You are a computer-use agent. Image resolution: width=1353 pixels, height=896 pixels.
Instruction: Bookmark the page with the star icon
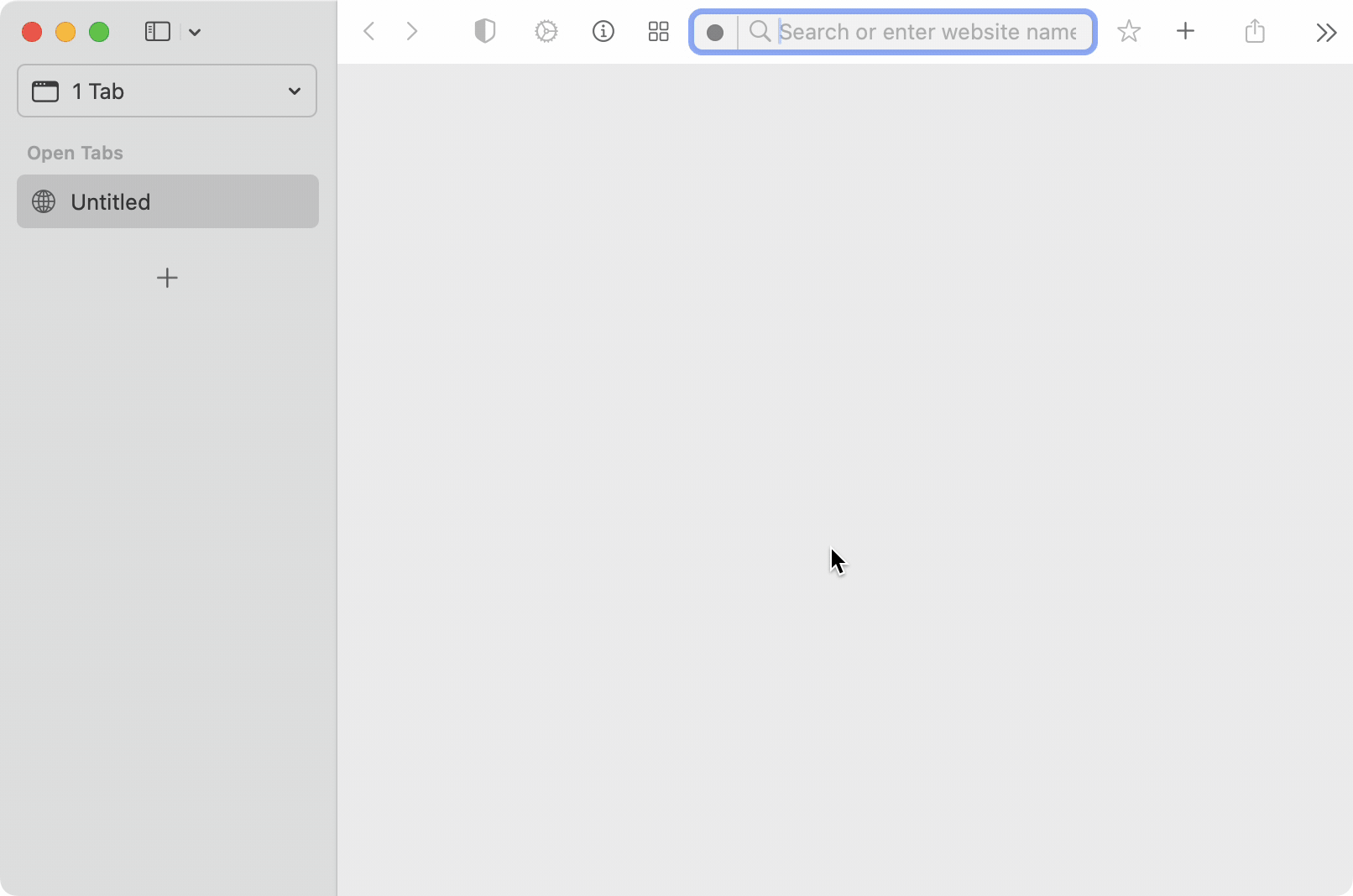[1129, 31]
